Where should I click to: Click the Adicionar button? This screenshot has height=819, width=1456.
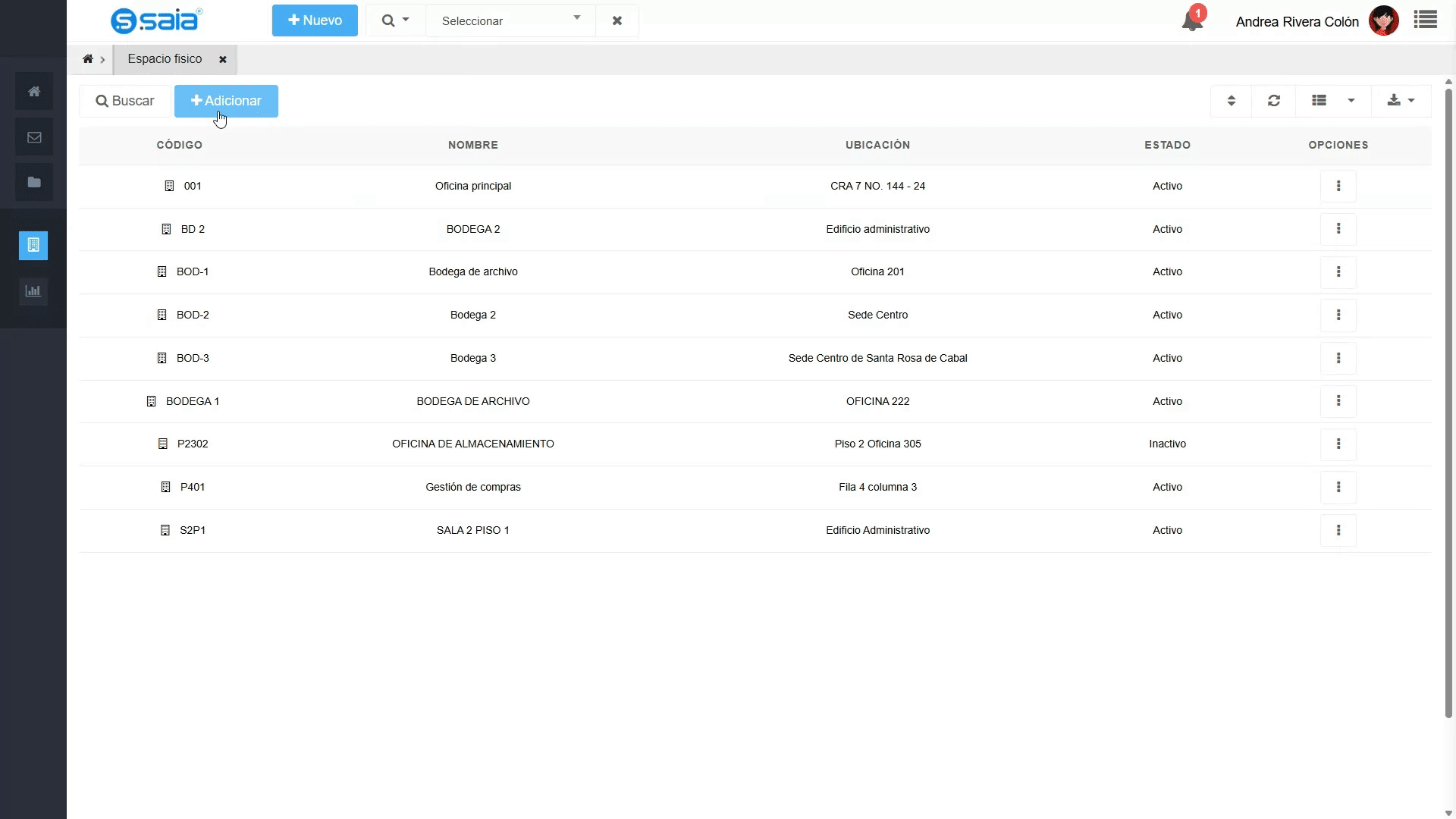[x=226, y=101]
